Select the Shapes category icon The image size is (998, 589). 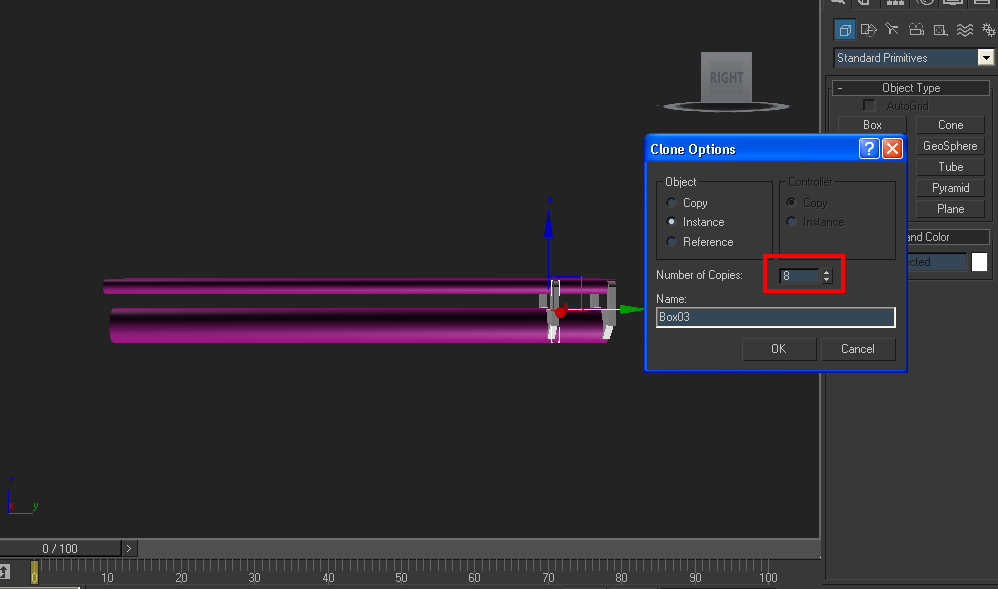(868, 30)
